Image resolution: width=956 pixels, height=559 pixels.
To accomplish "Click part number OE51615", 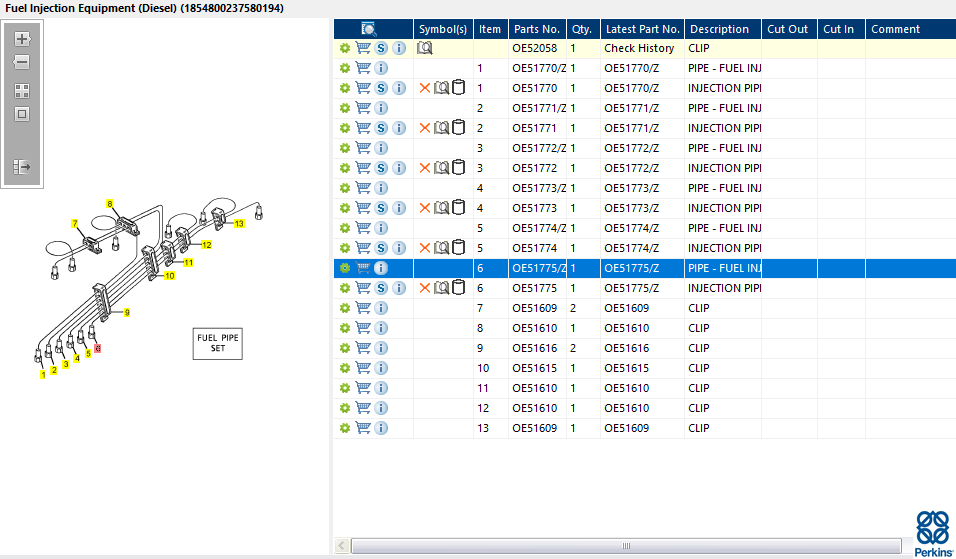I will (535, 368).
